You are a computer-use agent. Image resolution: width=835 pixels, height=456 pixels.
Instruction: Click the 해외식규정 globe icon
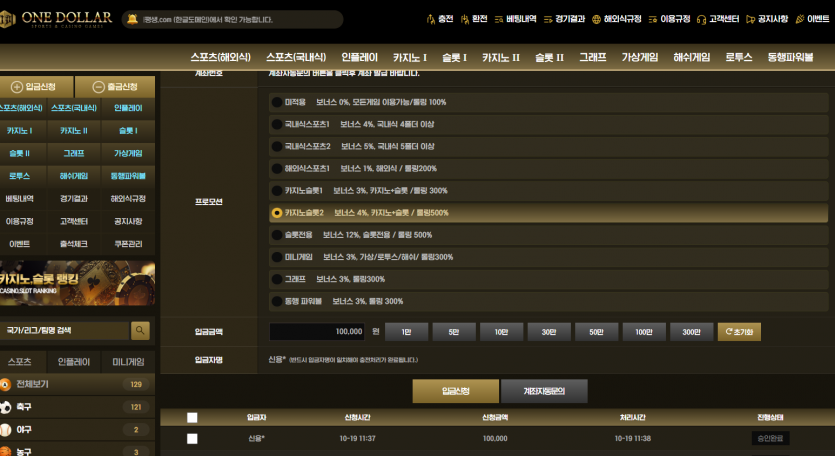pos(596,20)
